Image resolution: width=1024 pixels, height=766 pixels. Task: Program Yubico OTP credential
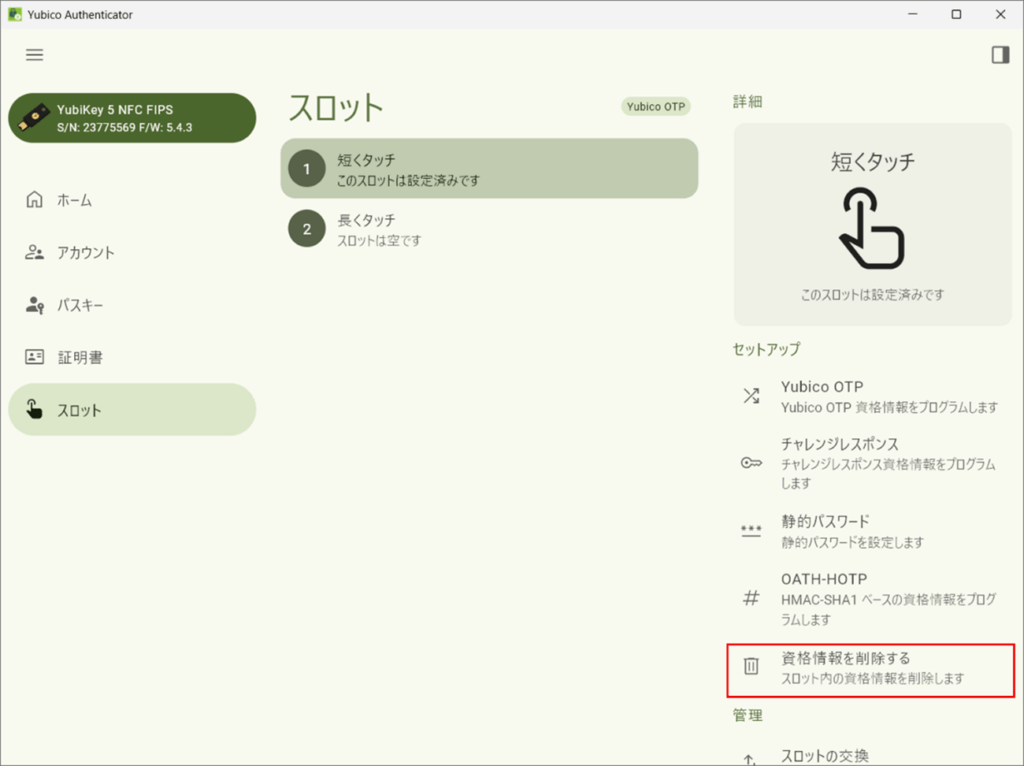tap(871, 396)
